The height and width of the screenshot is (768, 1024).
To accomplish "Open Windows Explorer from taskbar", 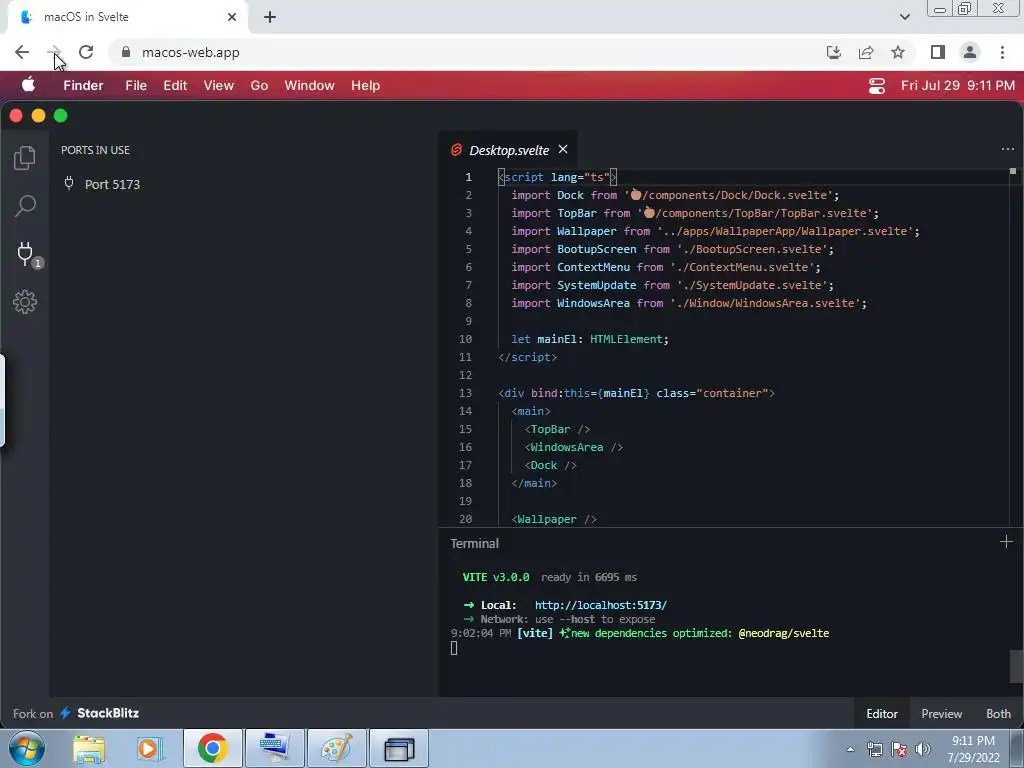I will tap(89, 749).
